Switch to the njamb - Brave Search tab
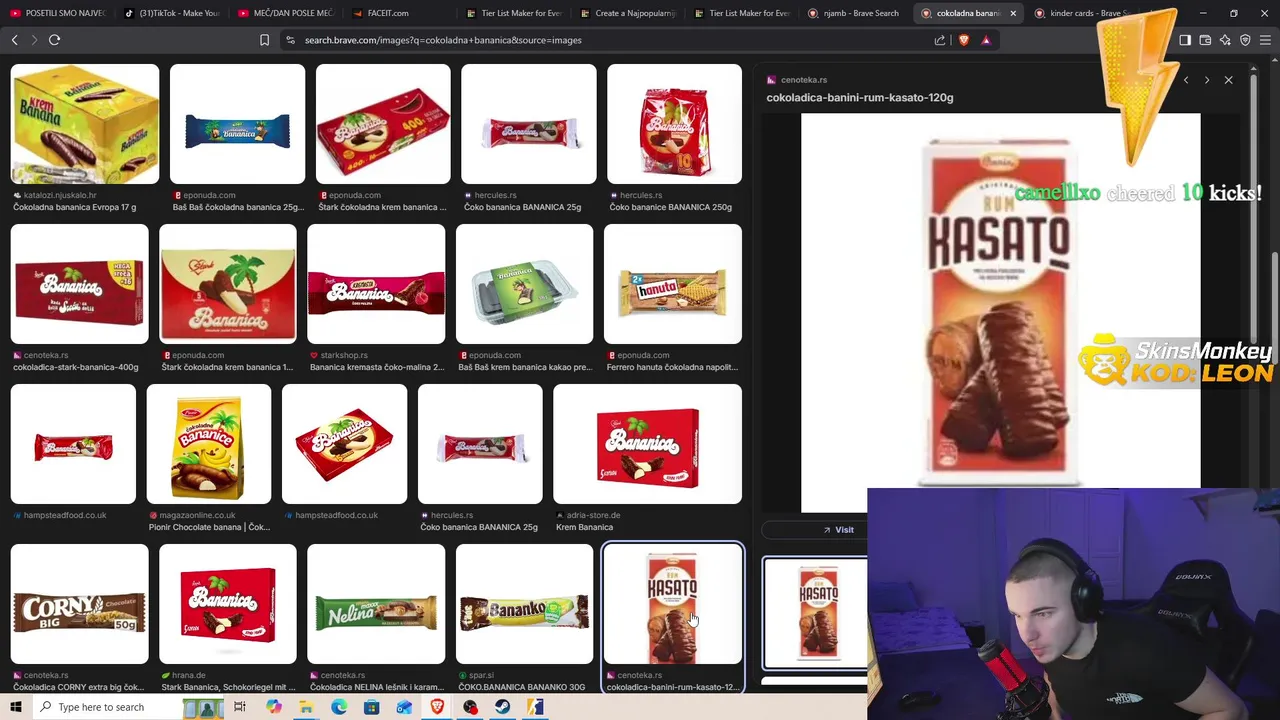The width and height of the screenshot is (1280, 720). point(856,13)
